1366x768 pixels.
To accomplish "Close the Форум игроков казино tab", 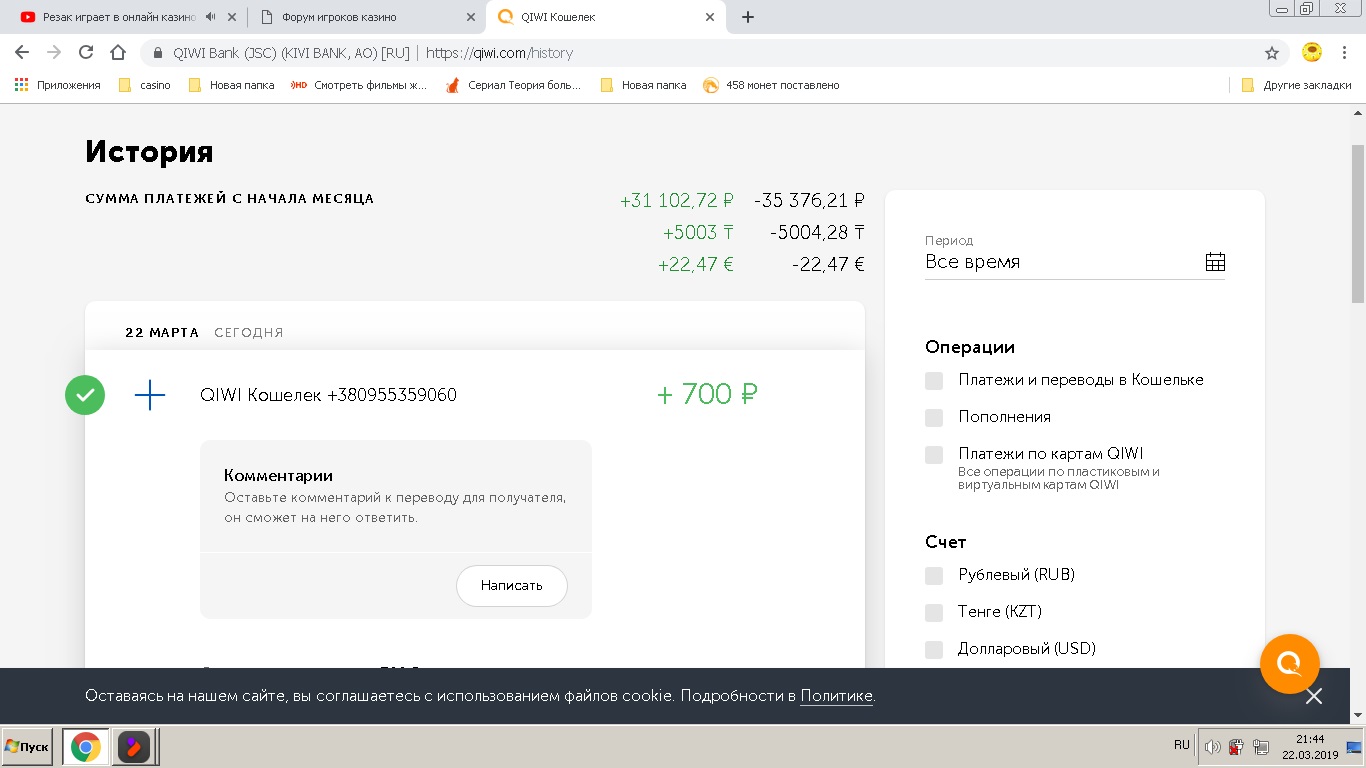I will point(471,17).
